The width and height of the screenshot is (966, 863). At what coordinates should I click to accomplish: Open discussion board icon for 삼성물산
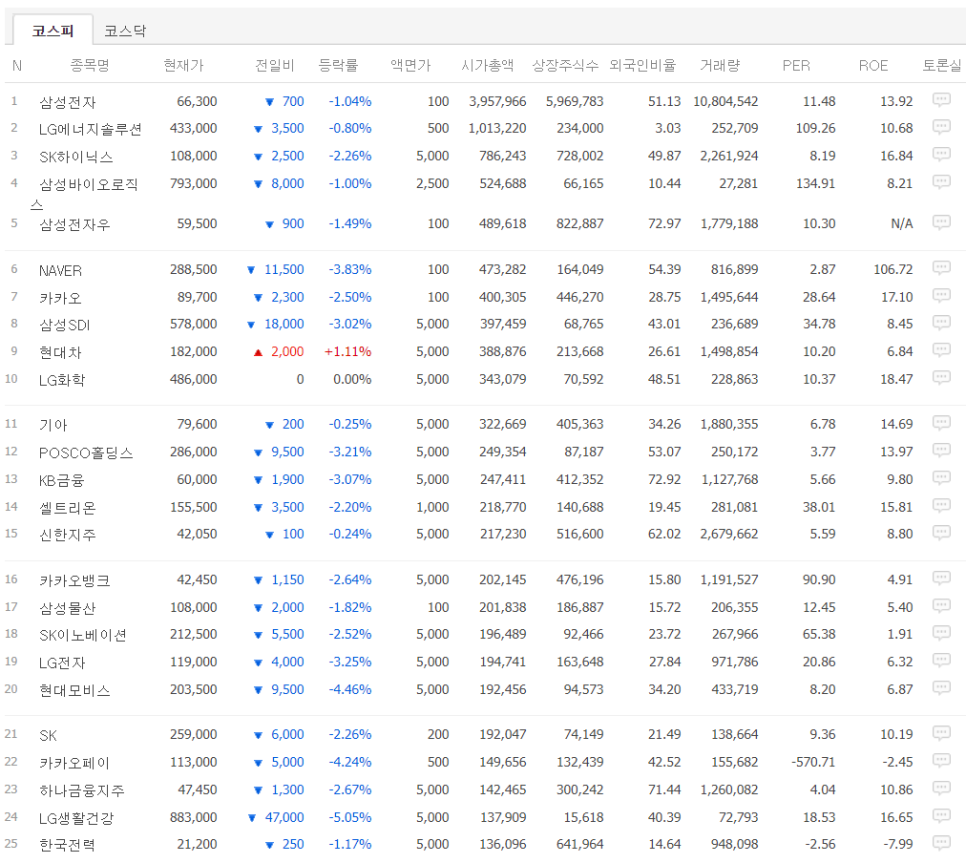pyautogui.click(x=941, y=606)
